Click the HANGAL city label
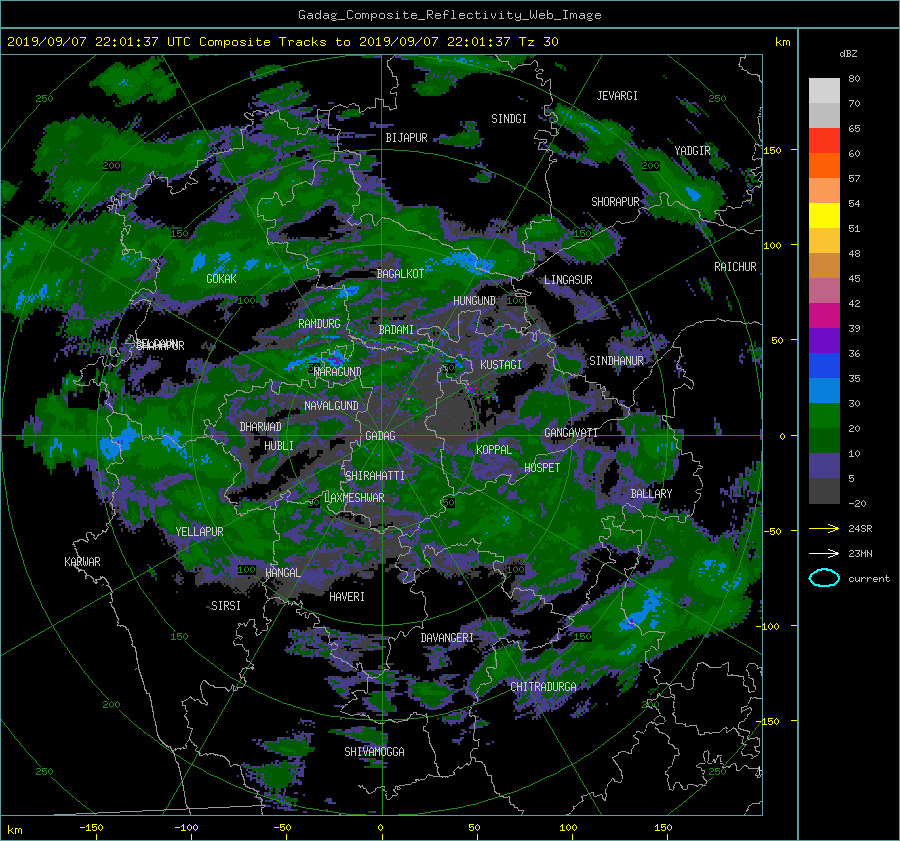This screenshot has height=841, width=900. click(x=282, y=573)
